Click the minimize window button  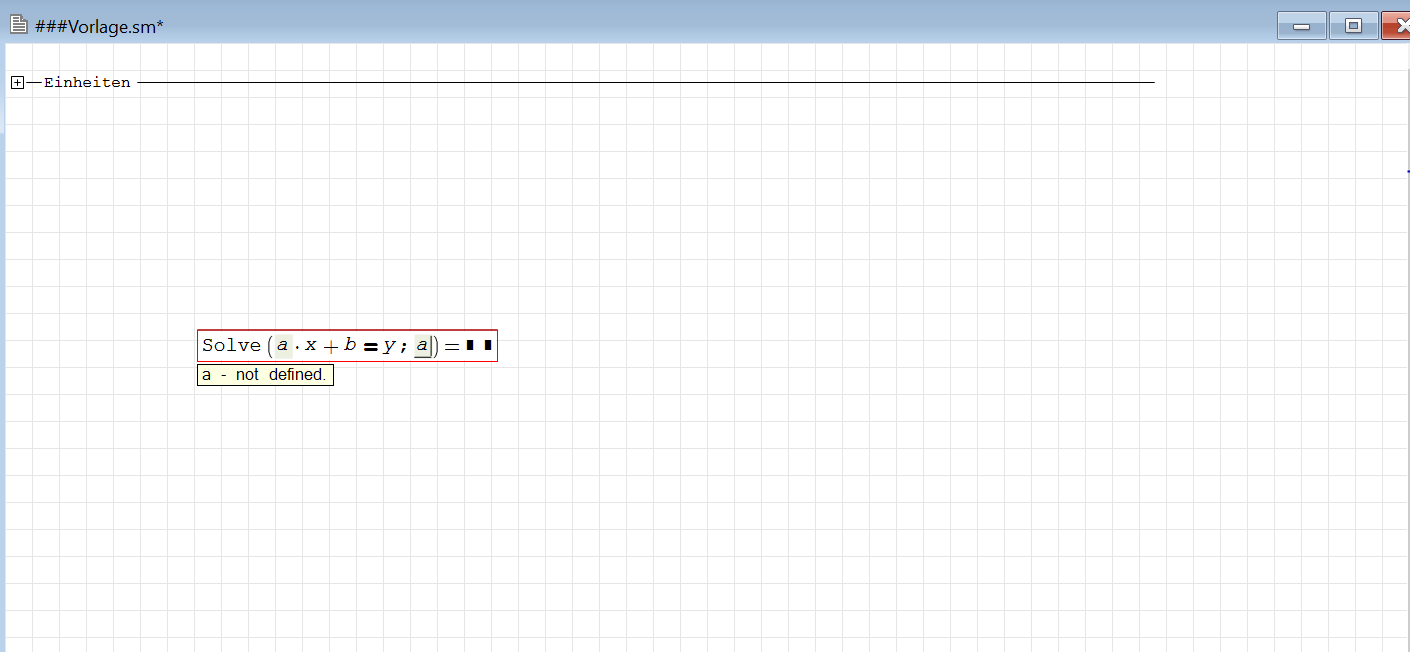(x=1301, y=25)
